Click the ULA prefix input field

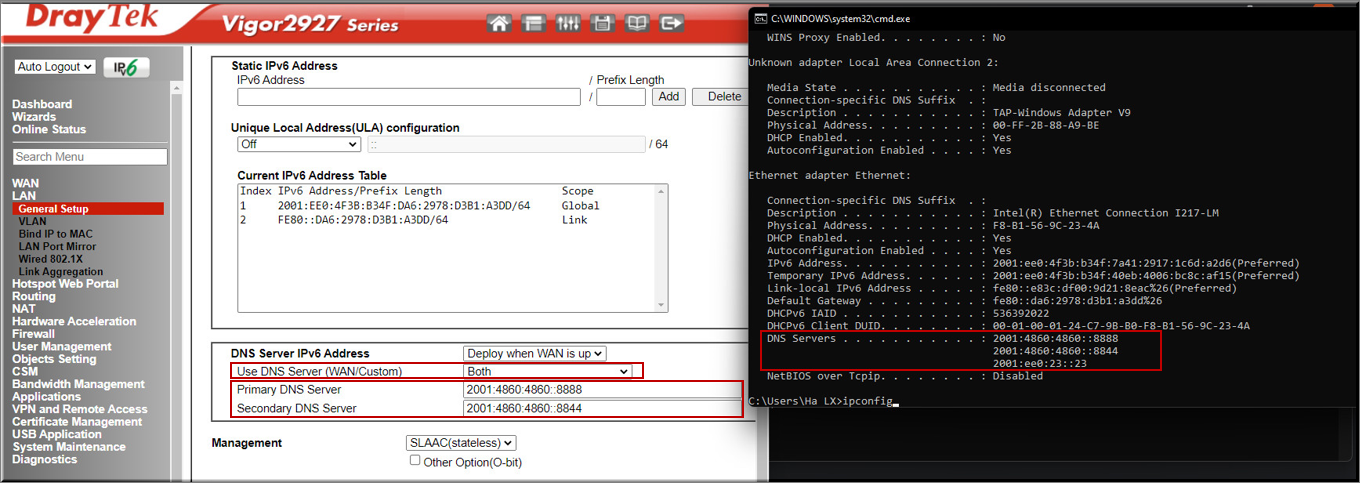click(506, 144)
